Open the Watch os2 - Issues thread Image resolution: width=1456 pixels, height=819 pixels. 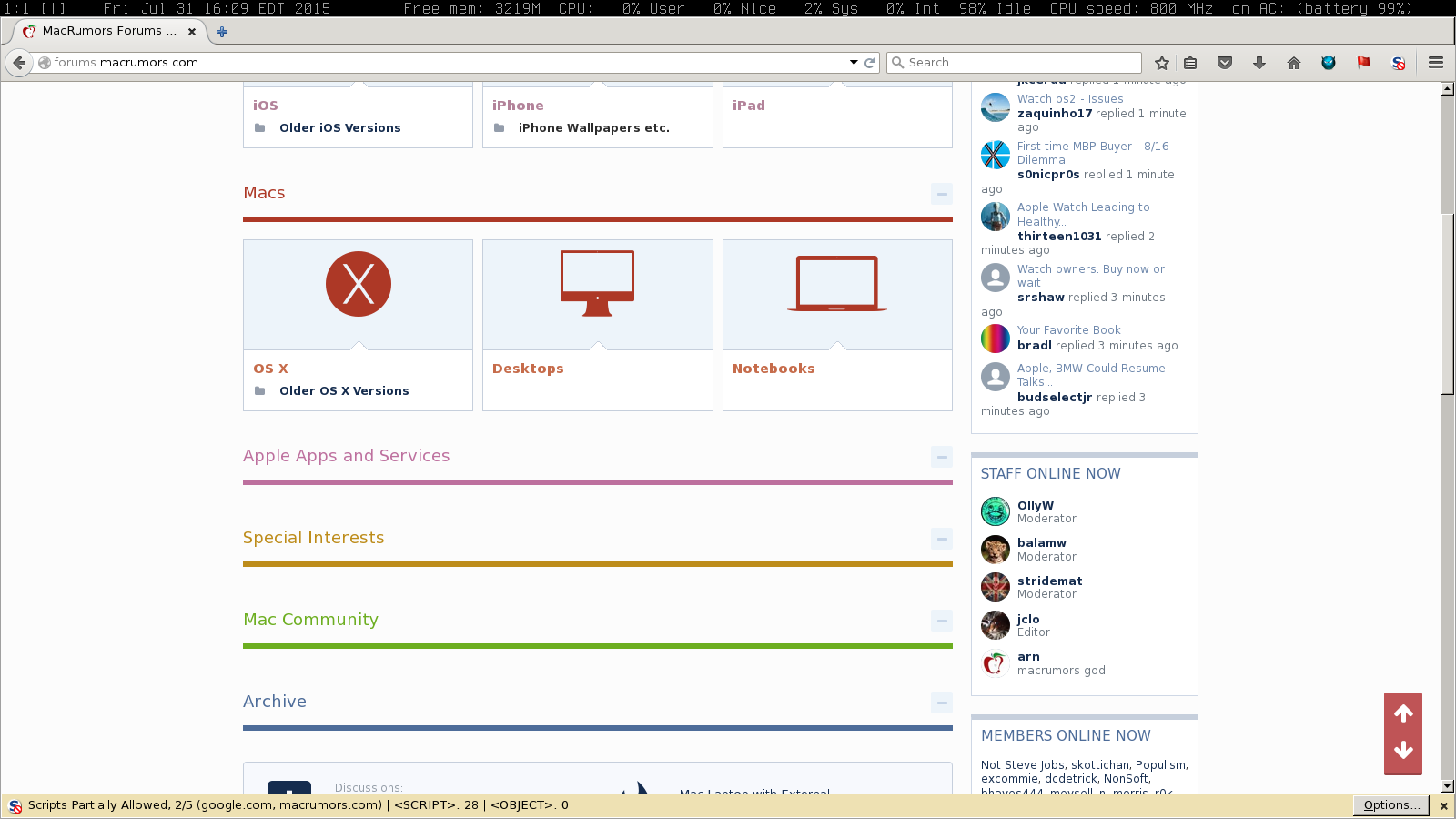tap(1070, 99)
